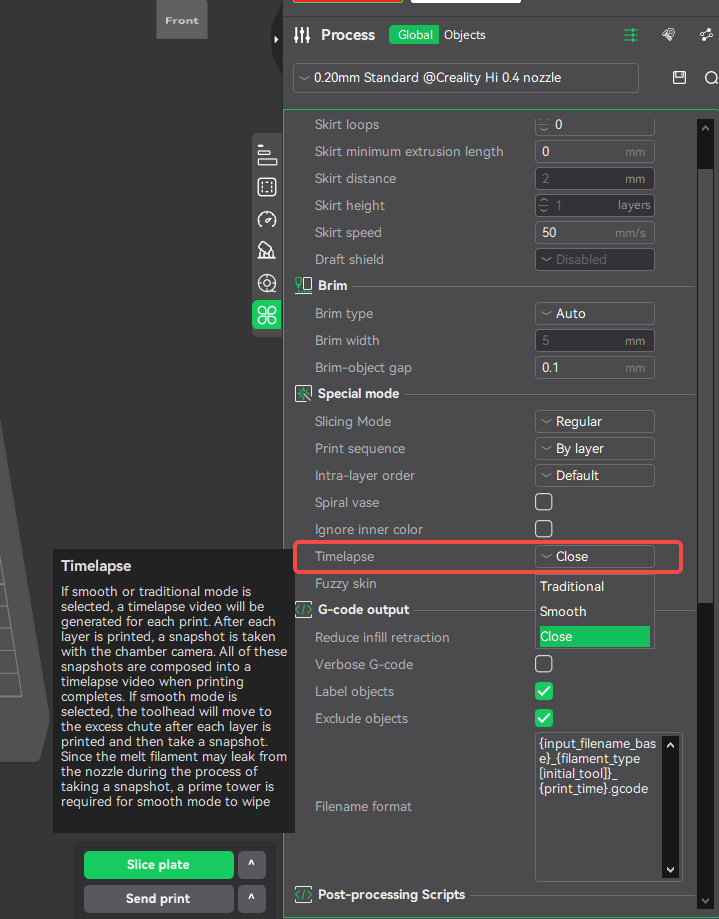
Task: Click the Front face of view cube
Action: 182,20
